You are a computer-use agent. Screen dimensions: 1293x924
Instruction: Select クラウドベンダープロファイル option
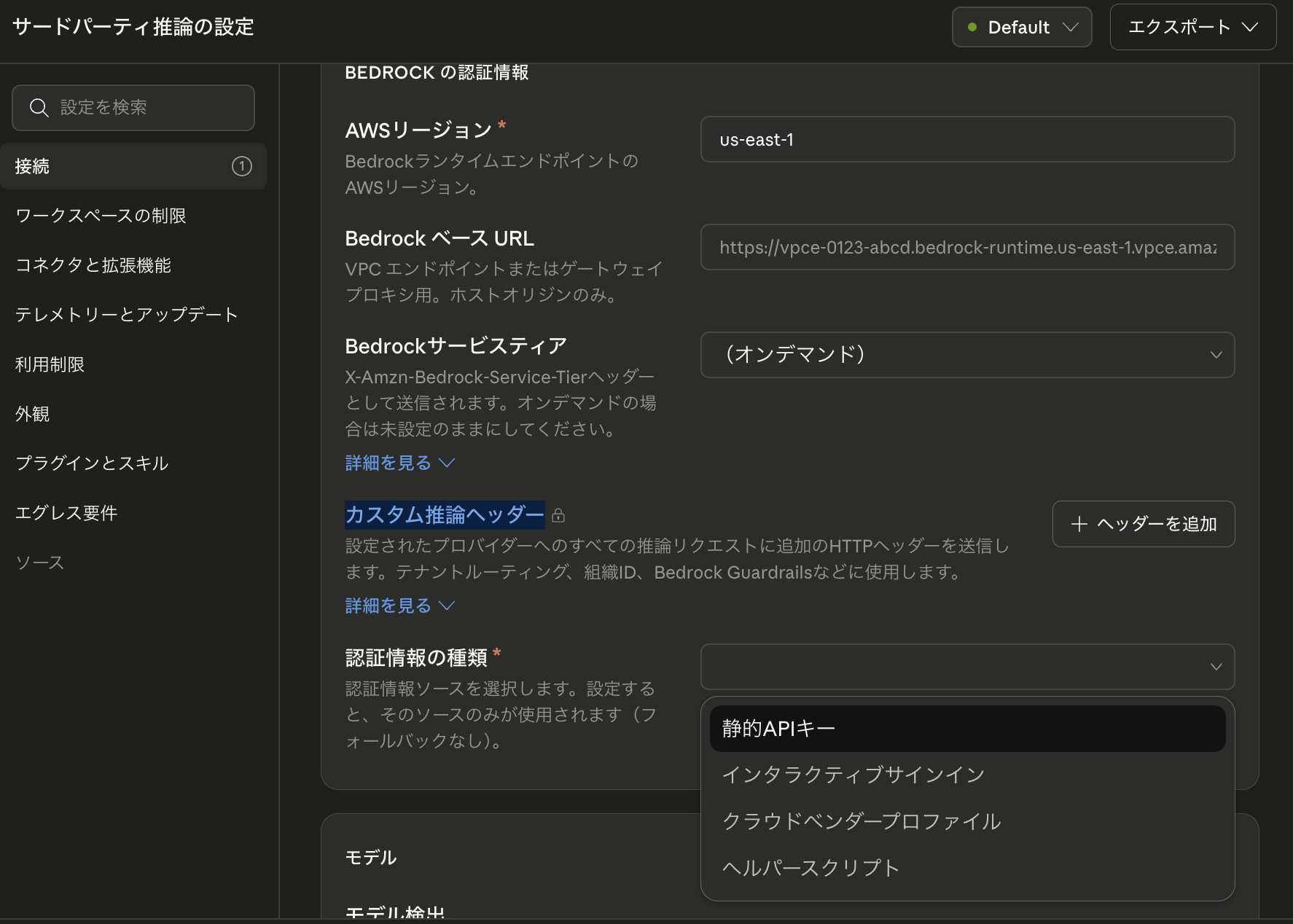pos(967,822)
